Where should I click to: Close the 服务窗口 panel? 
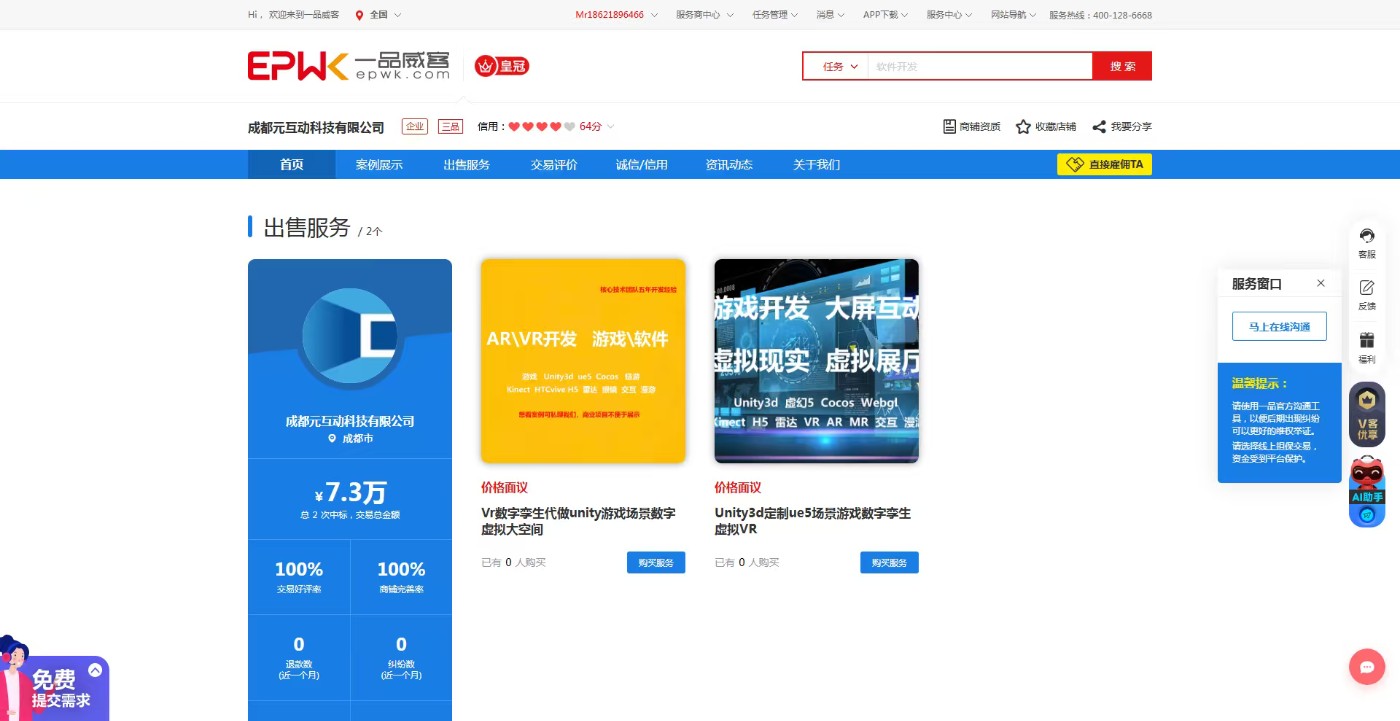click(x=1321, y=283)
